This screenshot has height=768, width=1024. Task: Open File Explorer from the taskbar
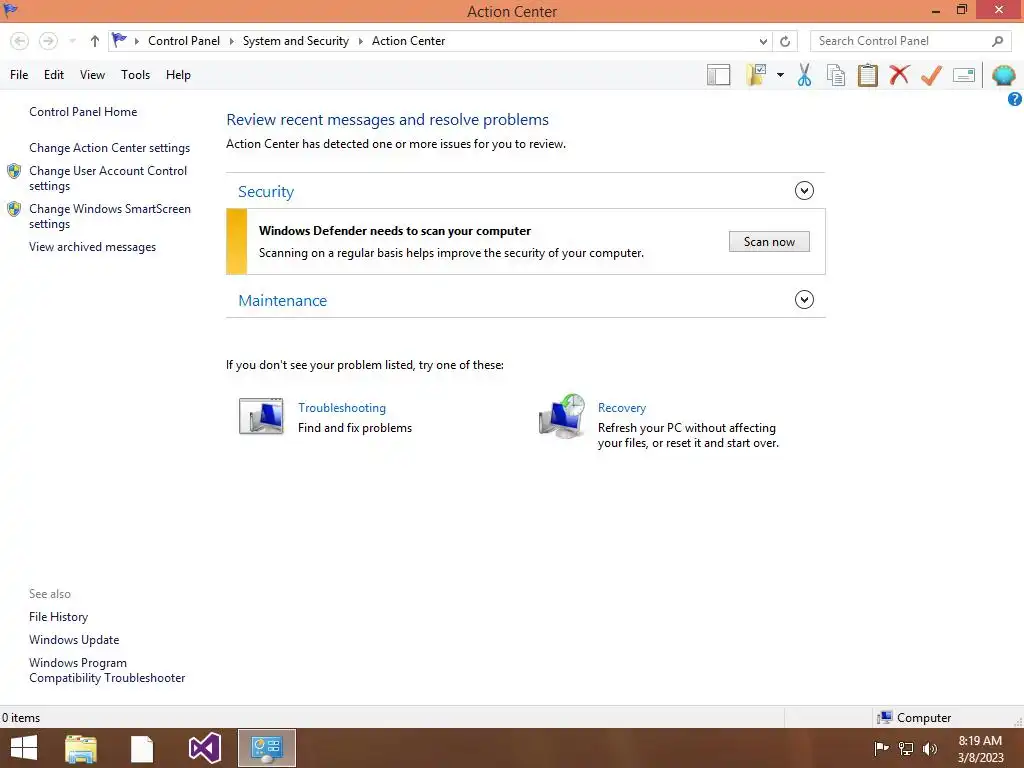pyautogui.click(x=81, y=748)
